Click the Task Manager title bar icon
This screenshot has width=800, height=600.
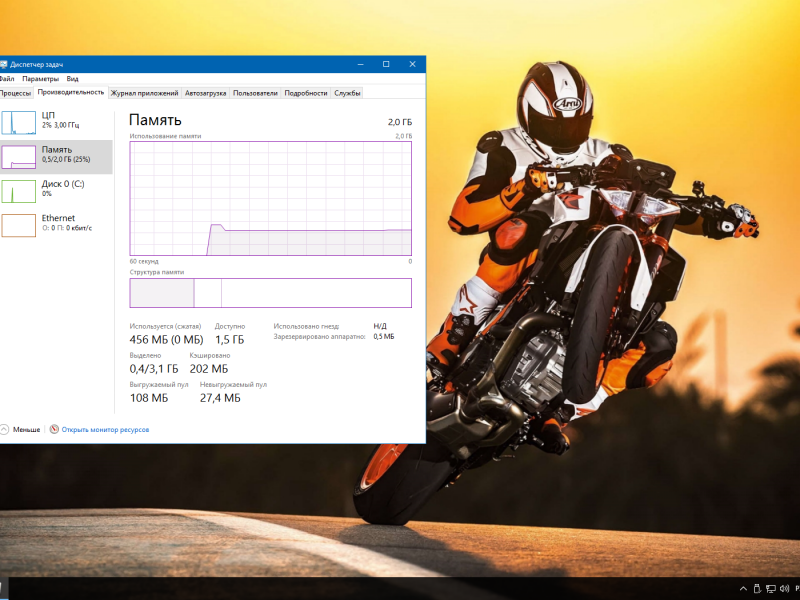pos(3,64)
